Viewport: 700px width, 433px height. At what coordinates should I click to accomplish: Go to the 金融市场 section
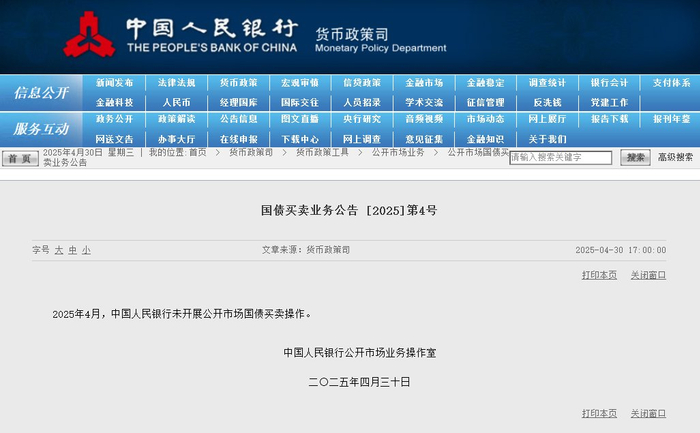coord(424,83)
